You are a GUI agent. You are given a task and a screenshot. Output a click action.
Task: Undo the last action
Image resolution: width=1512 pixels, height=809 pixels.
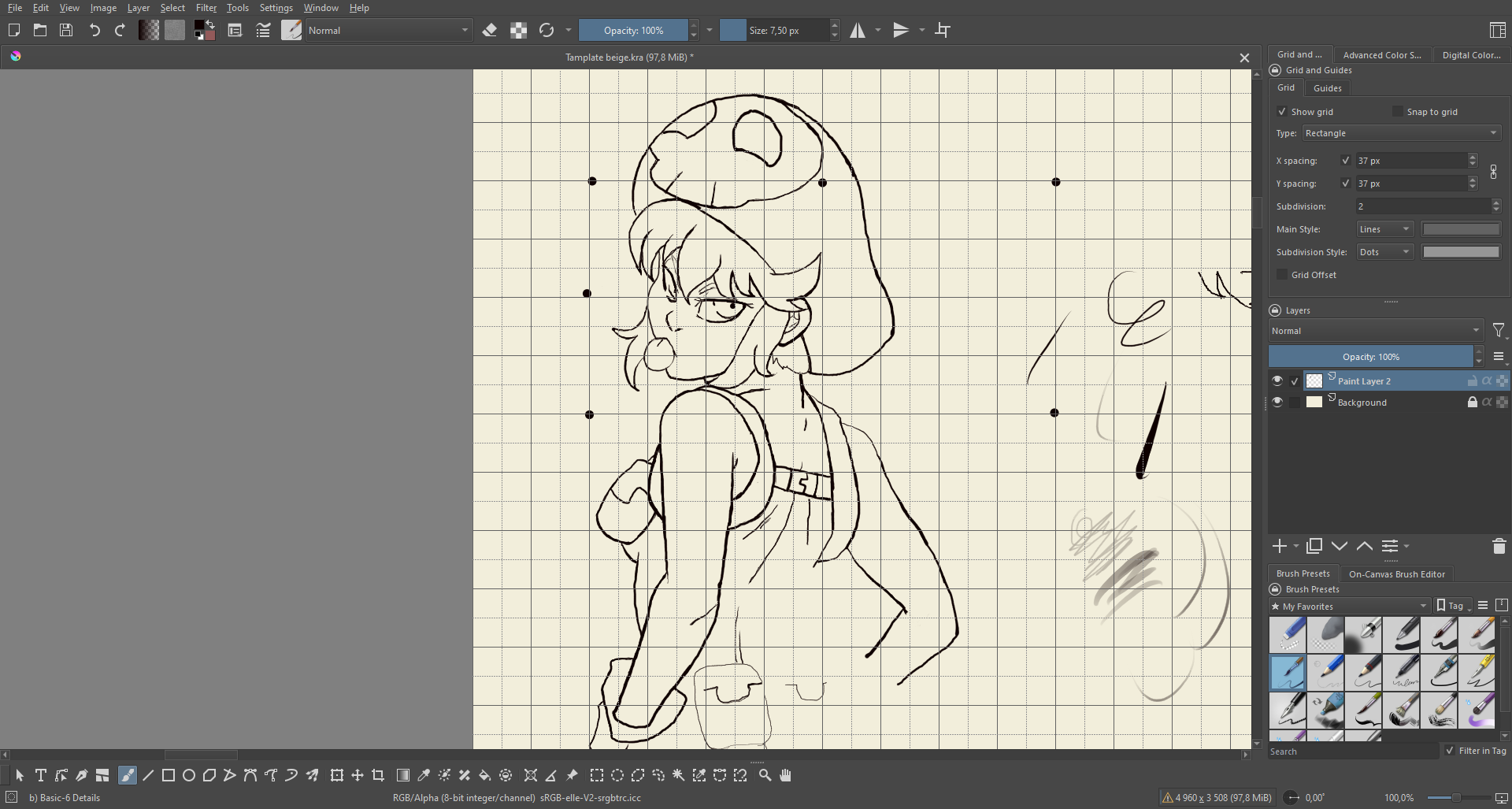point(94,30)
